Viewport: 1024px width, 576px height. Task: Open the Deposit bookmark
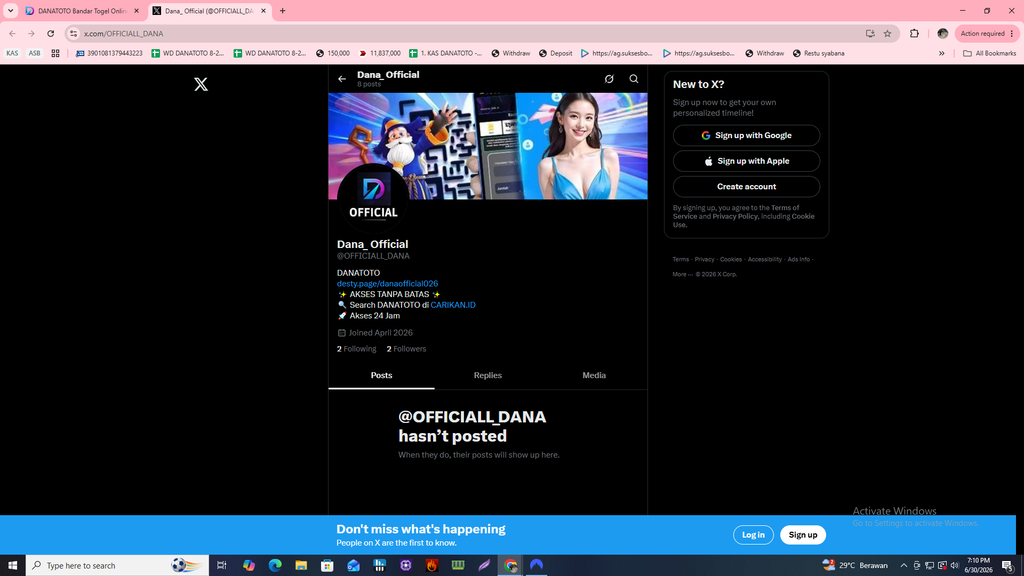coord(555,54)
